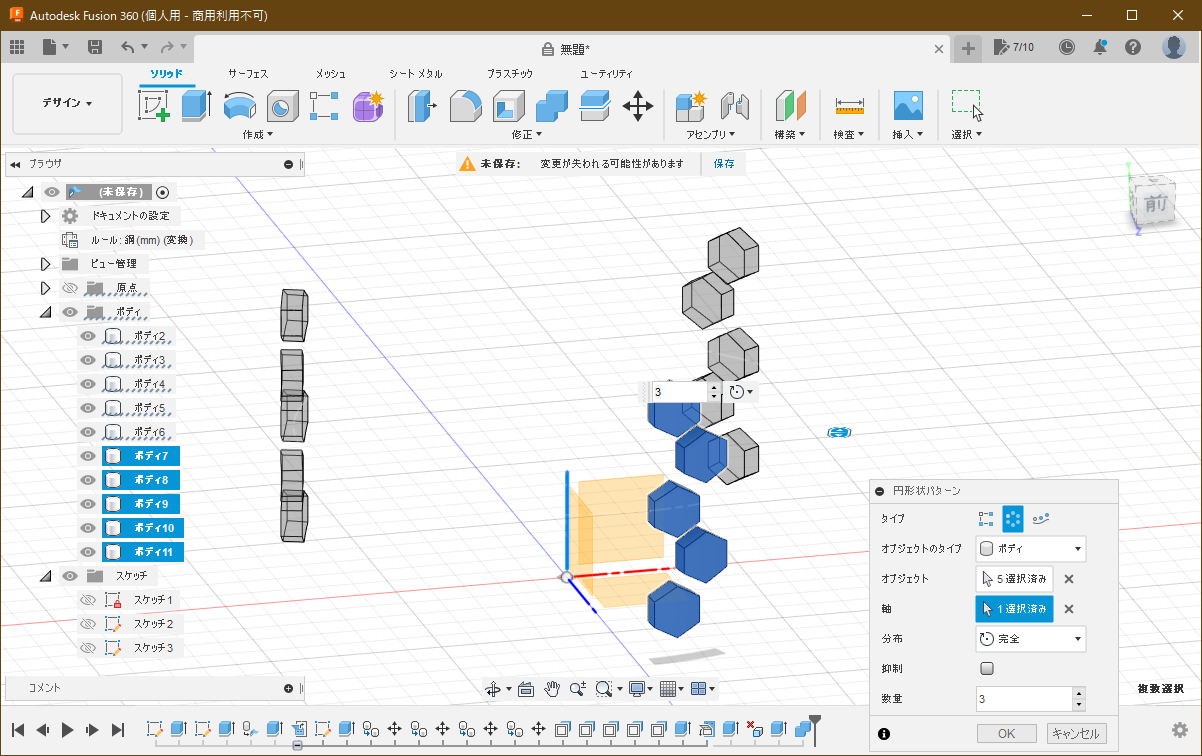
Task: Select the Insert image tool
Action: click(x=908, y=105)
